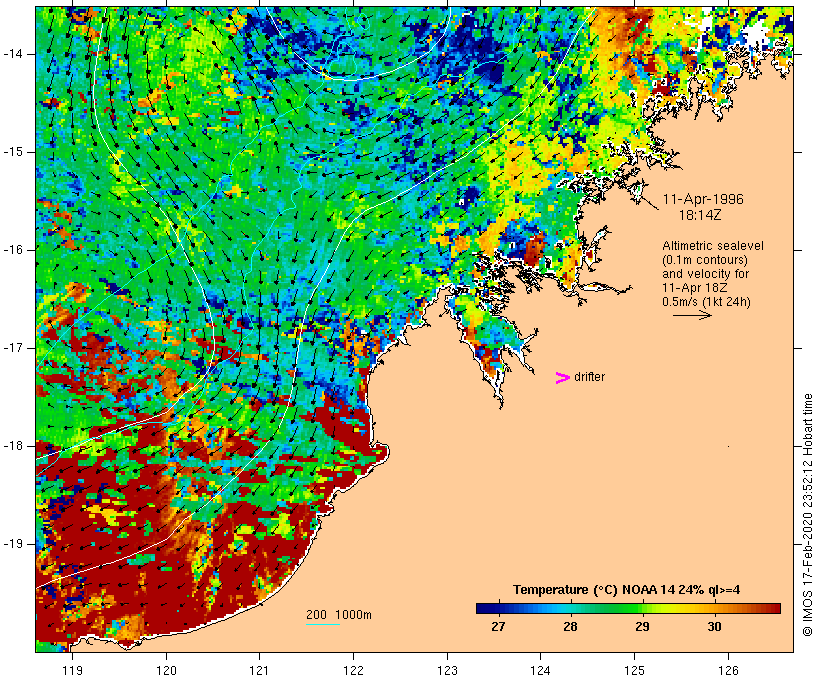Click the longitude label '121'

259,670
